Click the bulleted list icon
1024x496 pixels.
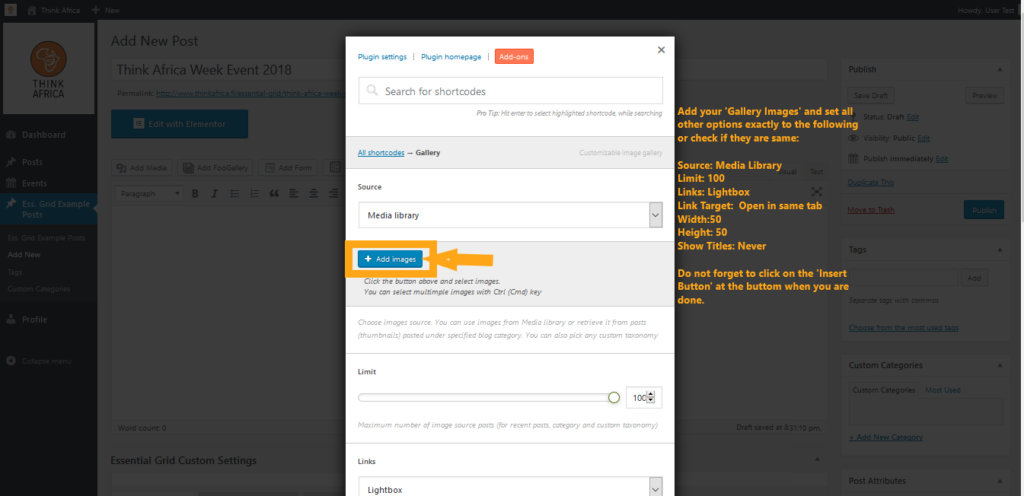(x=235, y=194)
